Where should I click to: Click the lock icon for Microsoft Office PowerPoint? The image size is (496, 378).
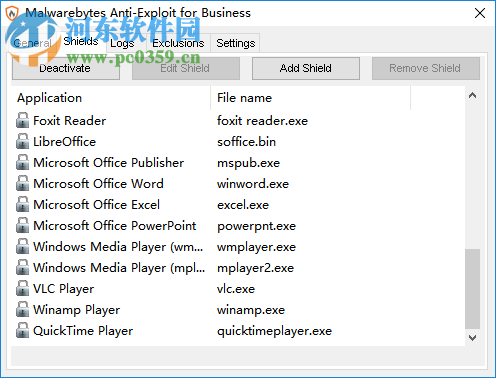click(22, 225)
